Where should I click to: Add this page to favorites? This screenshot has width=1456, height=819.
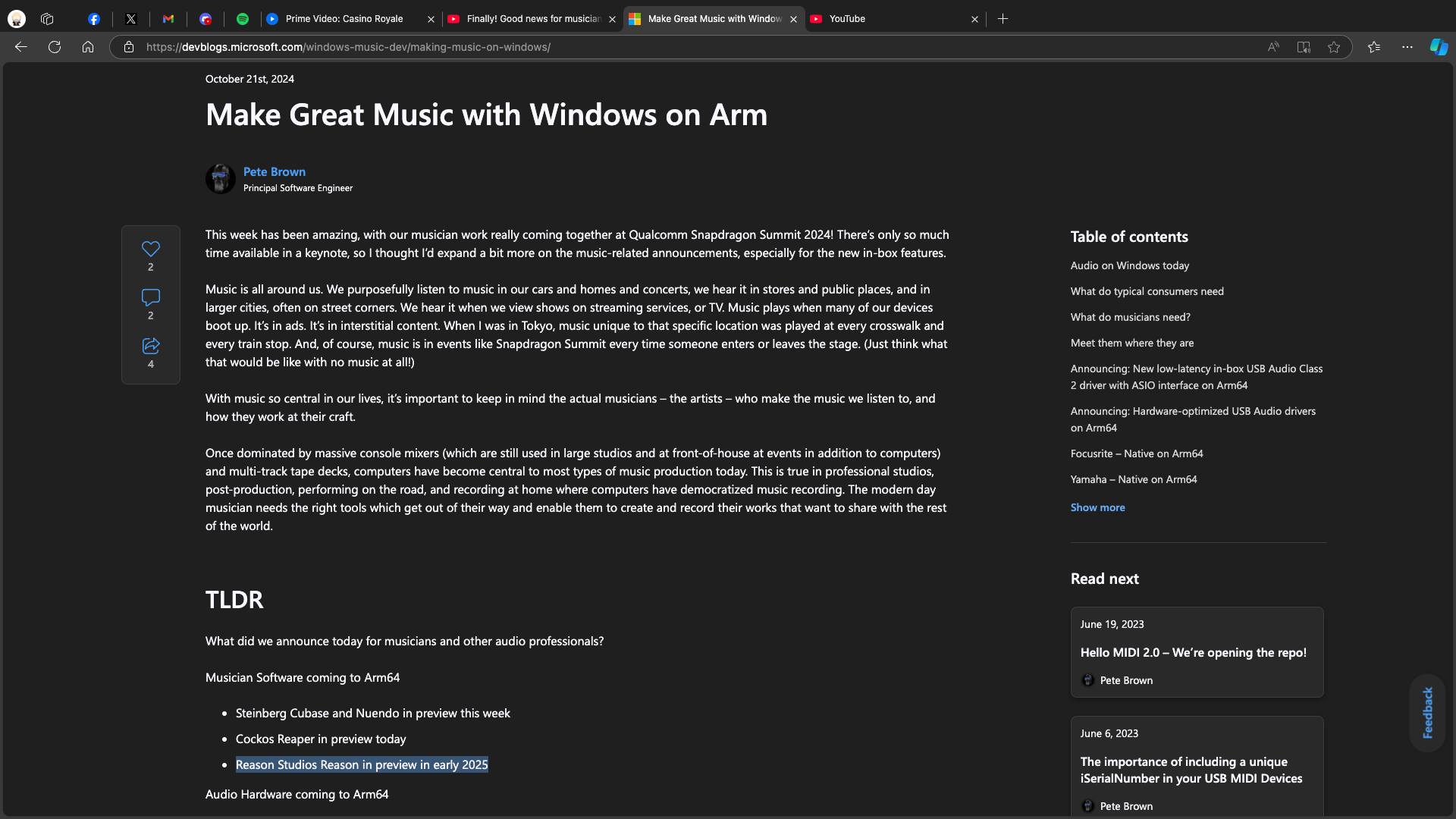pyautogui.click(x=1334, y=47)
